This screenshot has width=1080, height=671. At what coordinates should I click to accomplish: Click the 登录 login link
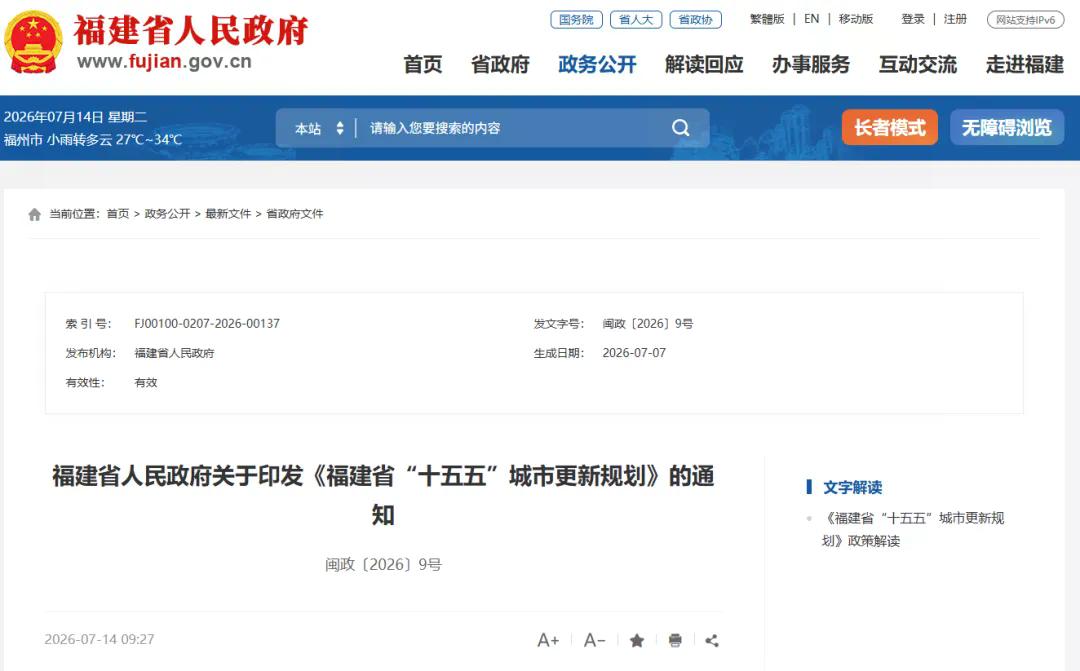(x=913, y=19)
